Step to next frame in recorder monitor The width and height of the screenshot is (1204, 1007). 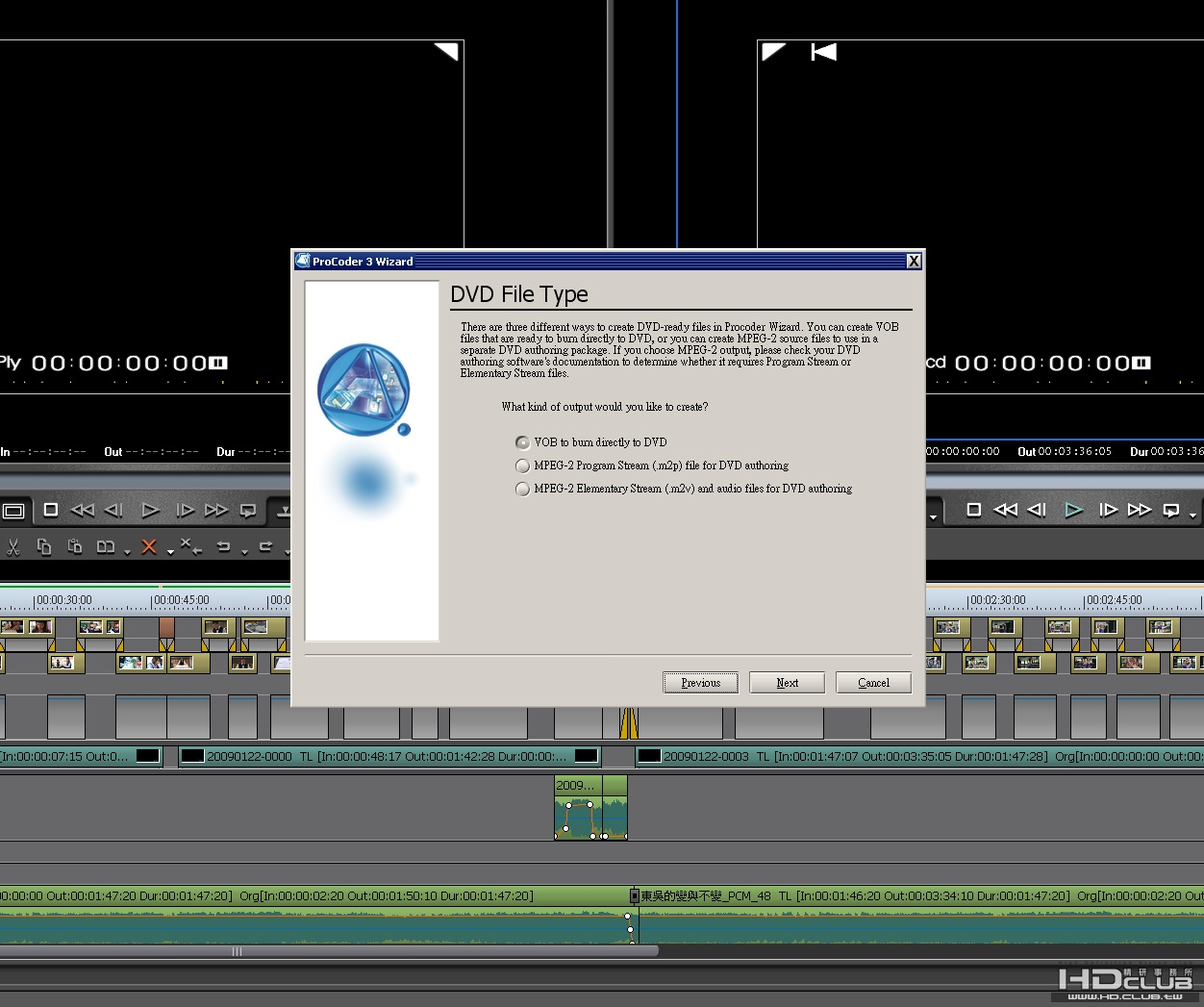(x=1108, y=510)
